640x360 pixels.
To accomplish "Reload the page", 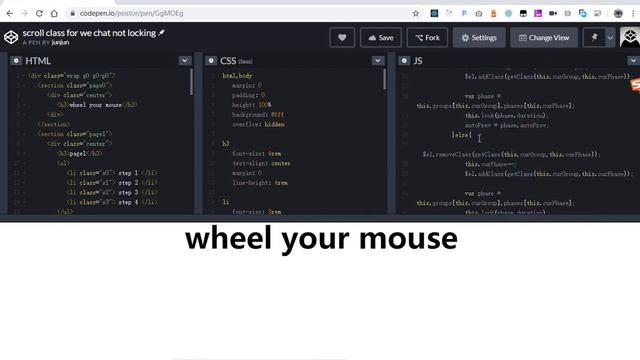I will 39,13.
